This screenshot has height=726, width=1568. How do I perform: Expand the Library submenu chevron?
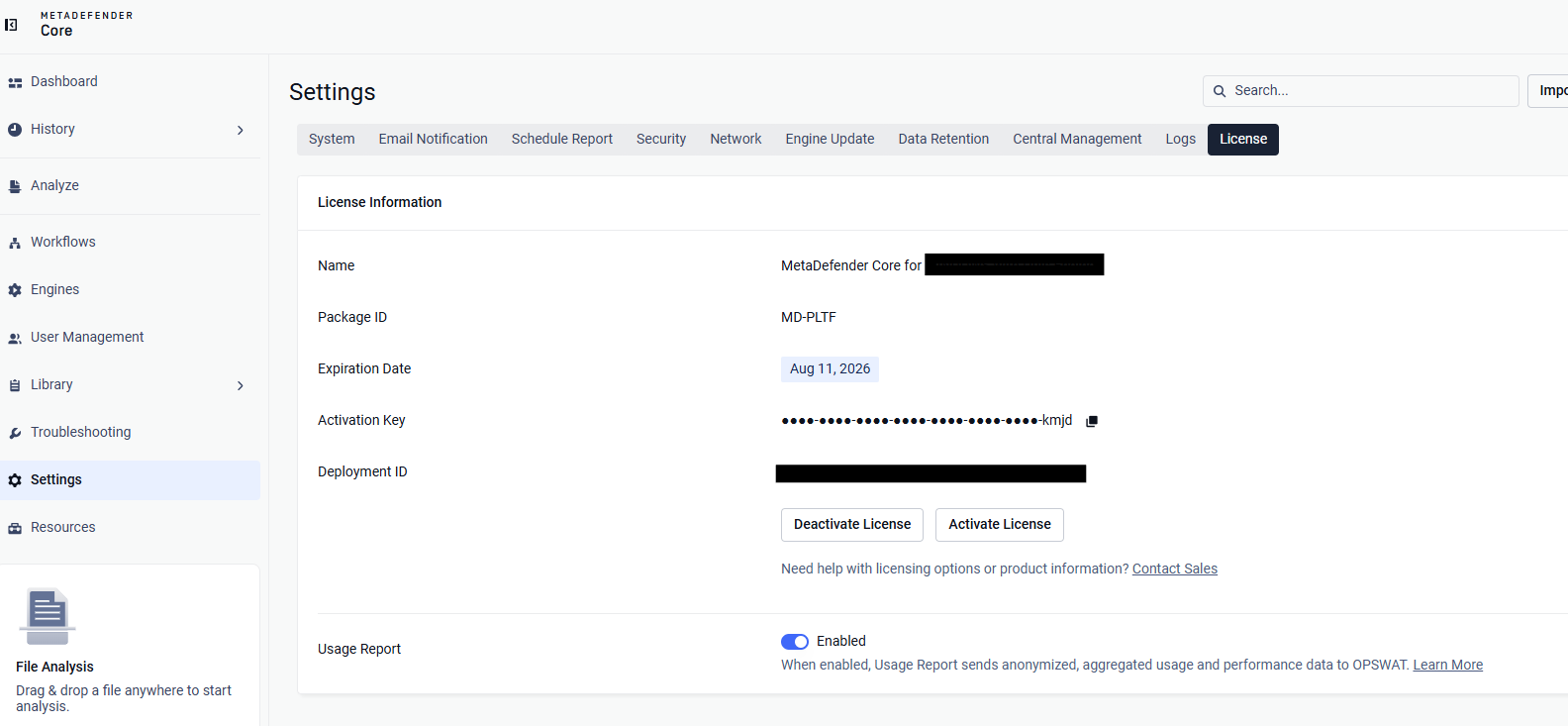pos(241,385)
